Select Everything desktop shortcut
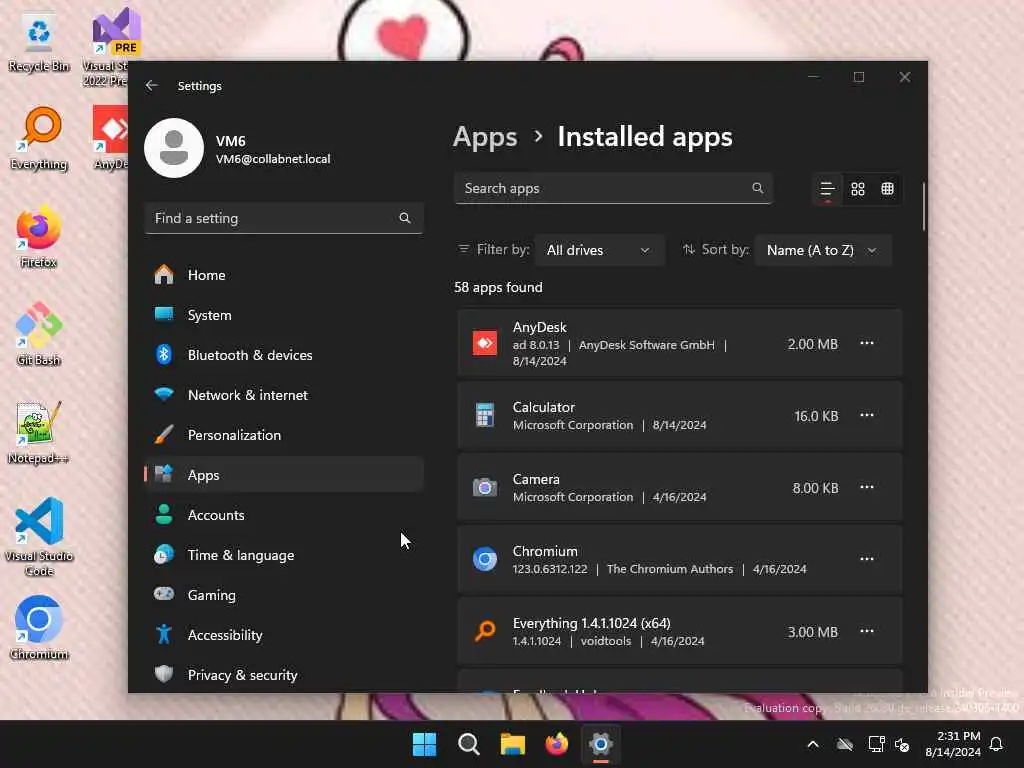The width and height of the screenshot is (1024, 768). click(39, 138)
